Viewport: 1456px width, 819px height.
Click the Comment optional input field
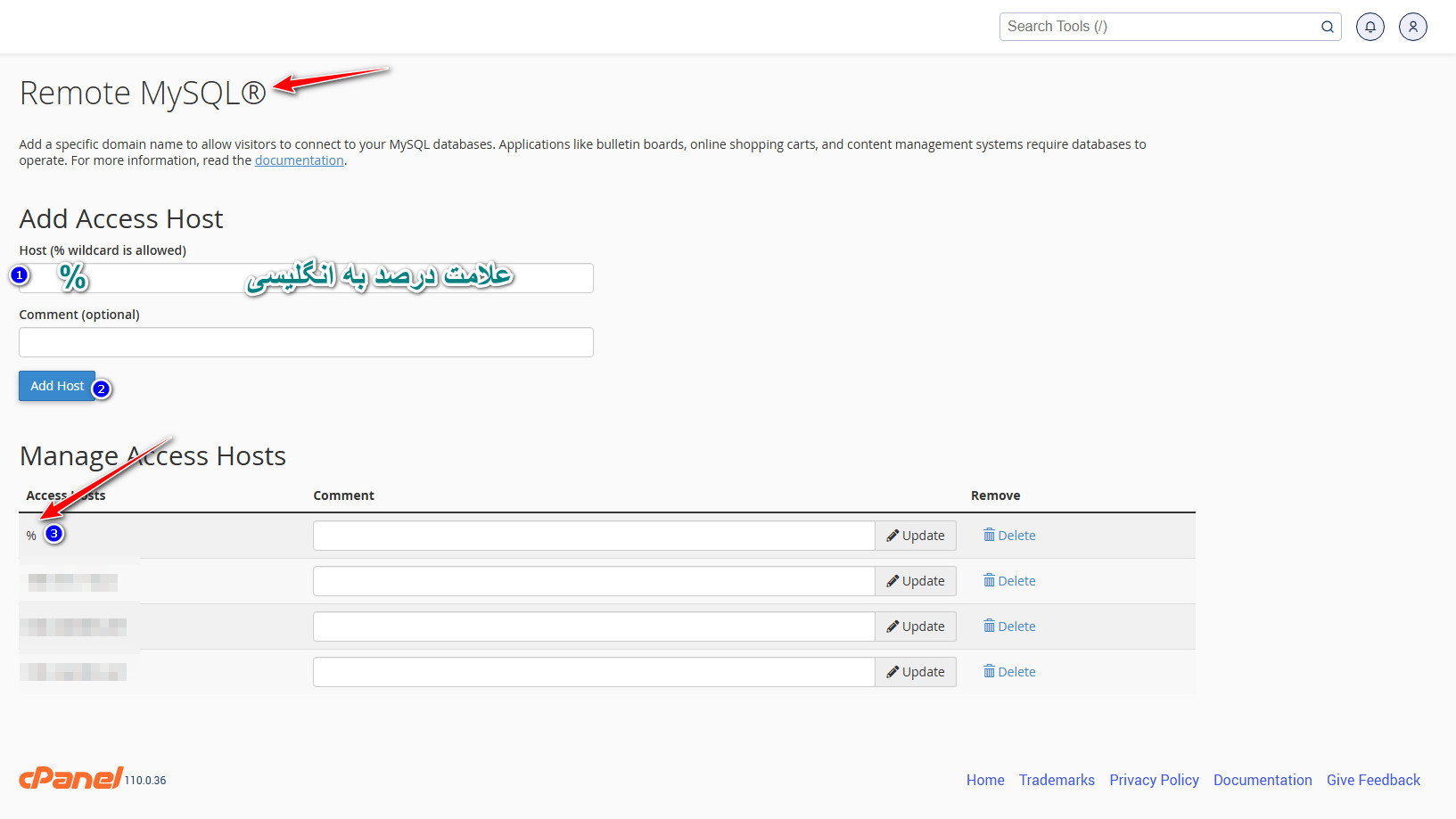(306, 341)
